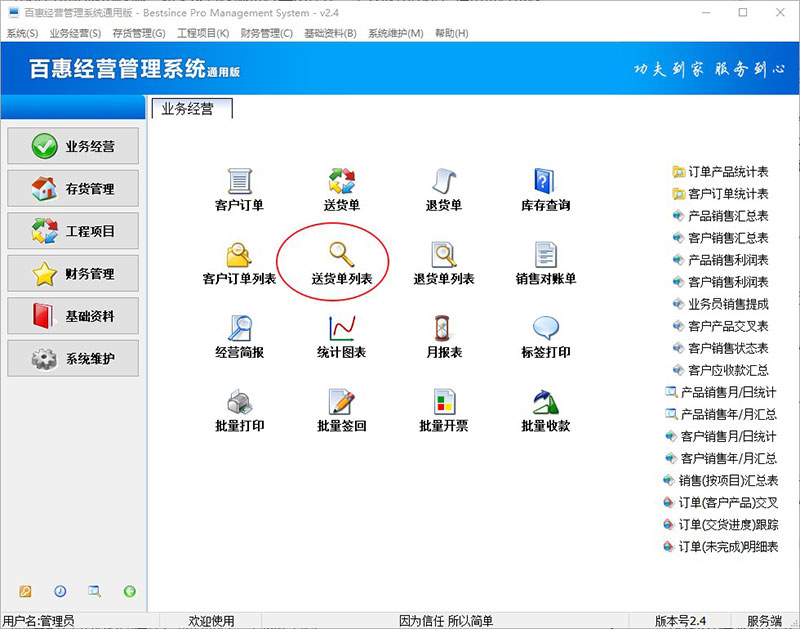Open the 产品销售汇总表 report
The width and height of the screenshot is (800, 629).
point(720,216)
